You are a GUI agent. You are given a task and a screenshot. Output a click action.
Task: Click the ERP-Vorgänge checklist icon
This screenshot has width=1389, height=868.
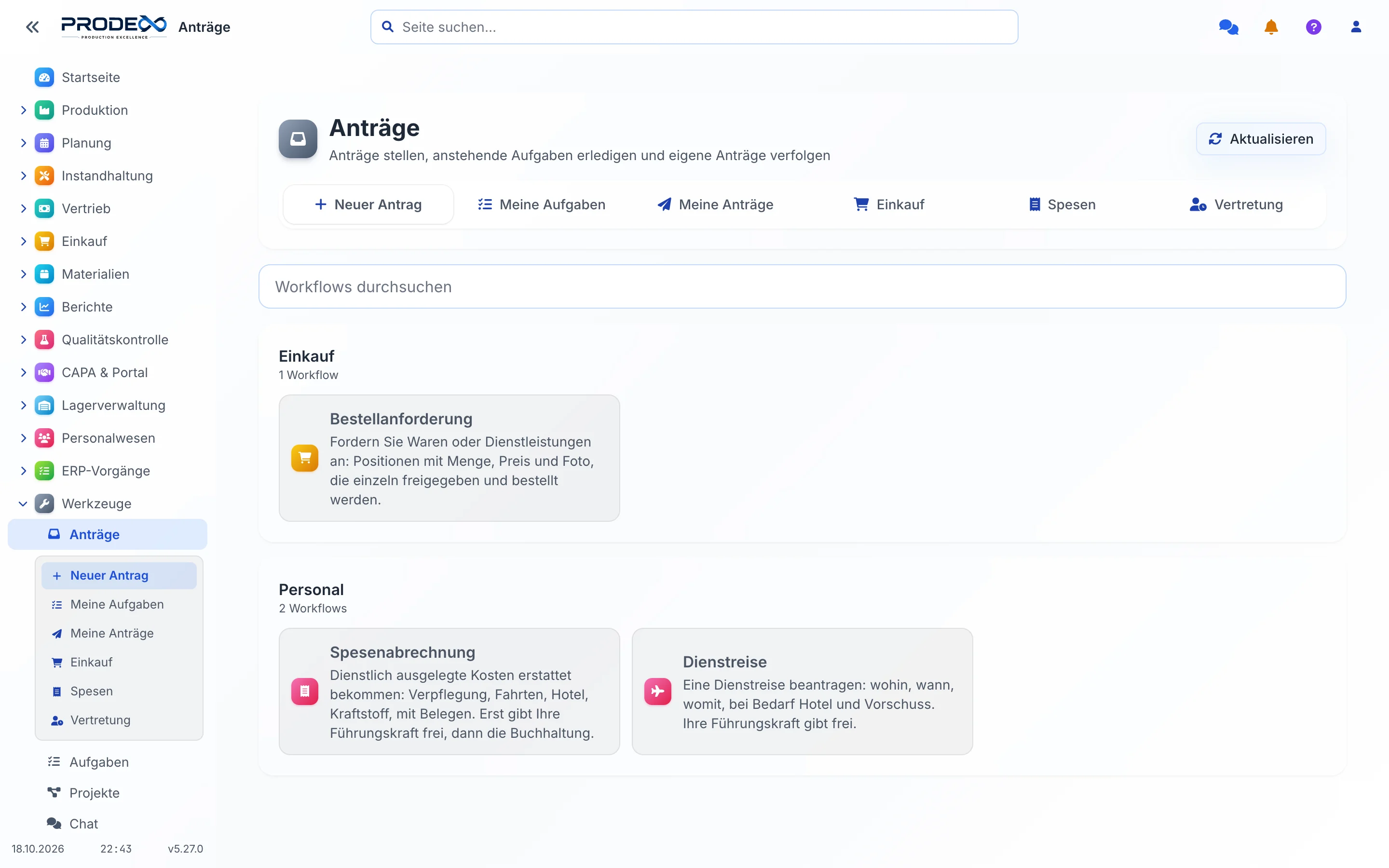click(44, 471)
